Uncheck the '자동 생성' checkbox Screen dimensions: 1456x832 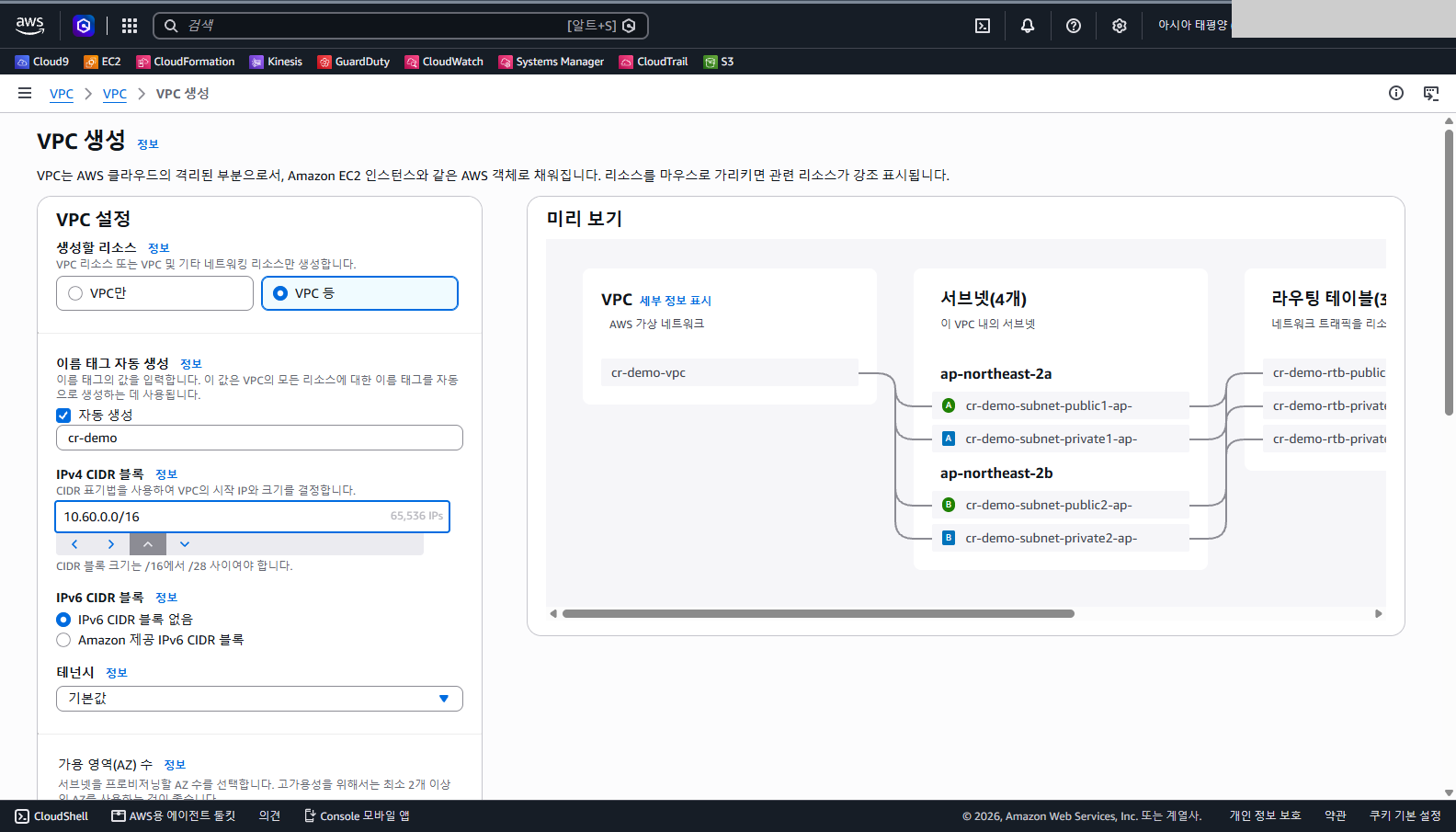63,416
